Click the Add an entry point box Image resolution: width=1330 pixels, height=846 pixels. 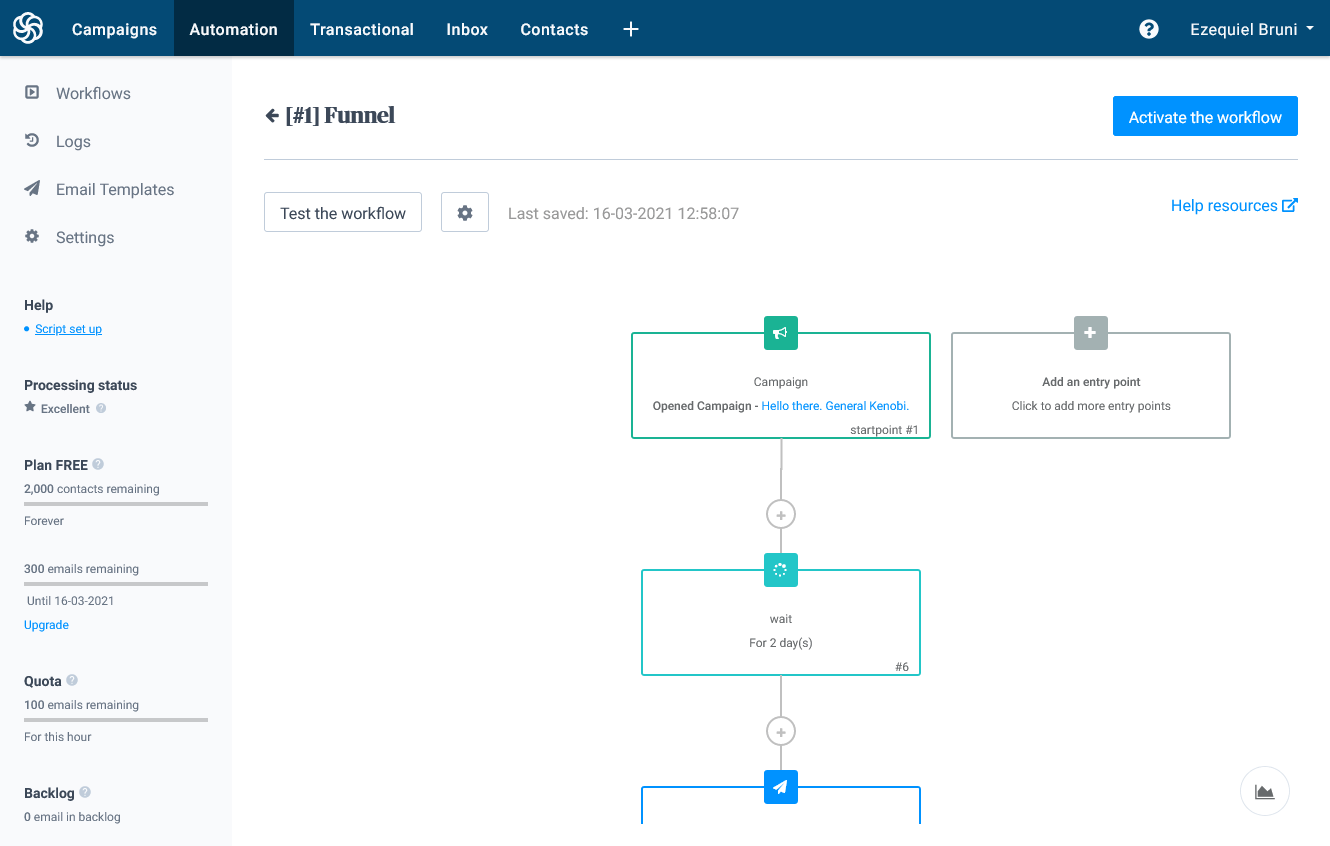tap(1091, 385)
